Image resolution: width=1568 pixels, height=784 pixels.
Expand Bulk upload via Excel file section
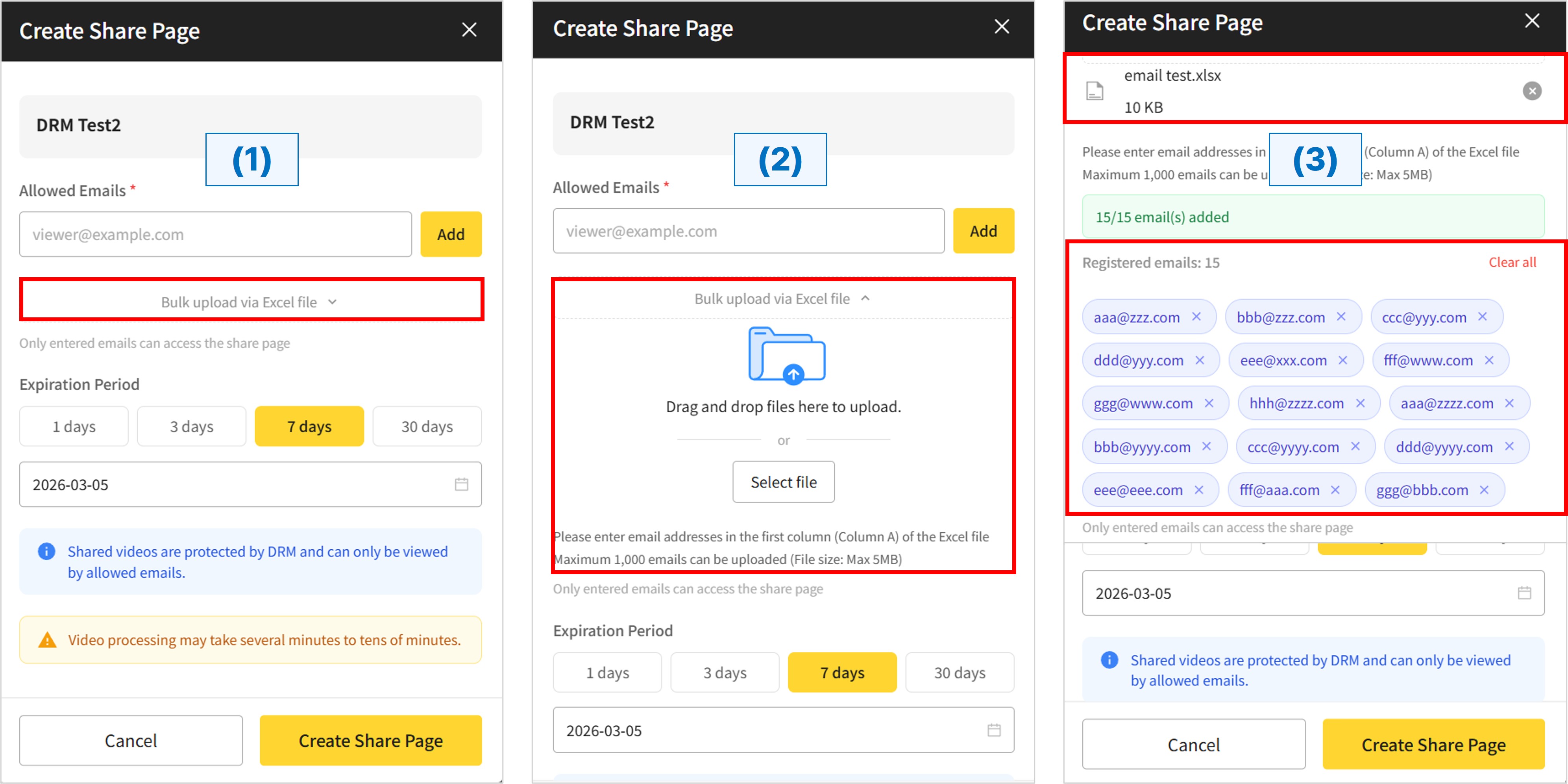click(251, 302)
